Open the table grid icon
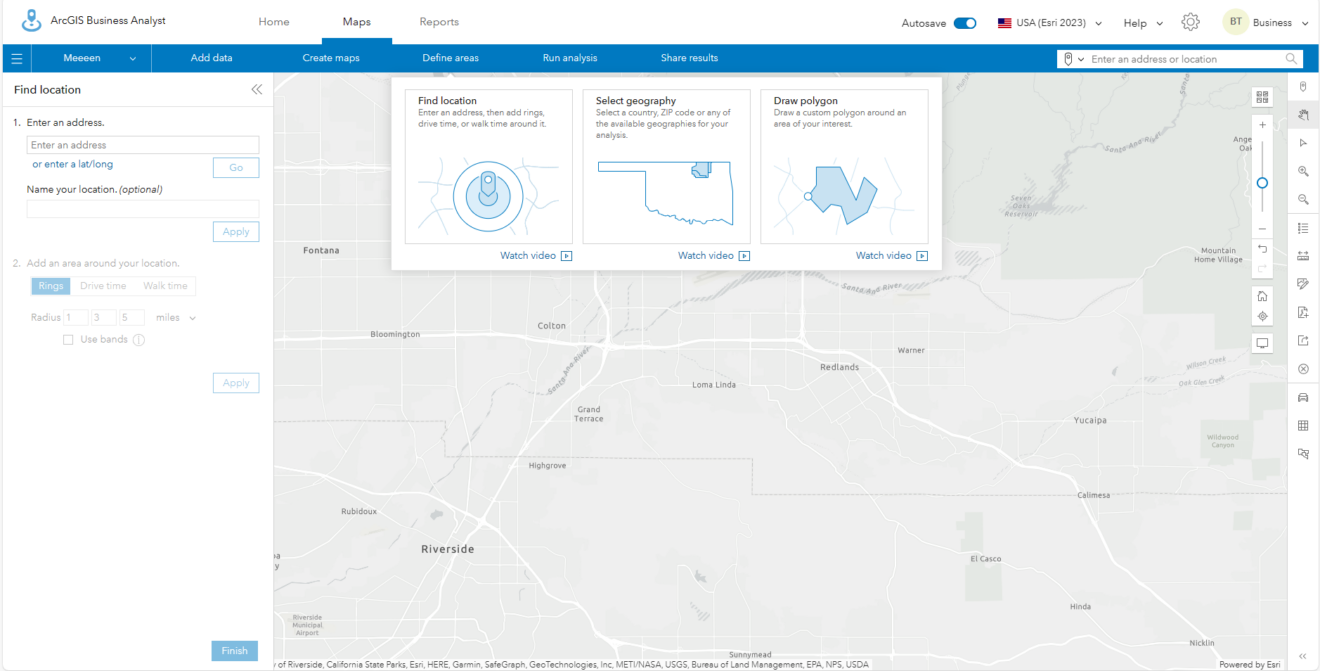 click(1303, 425)
